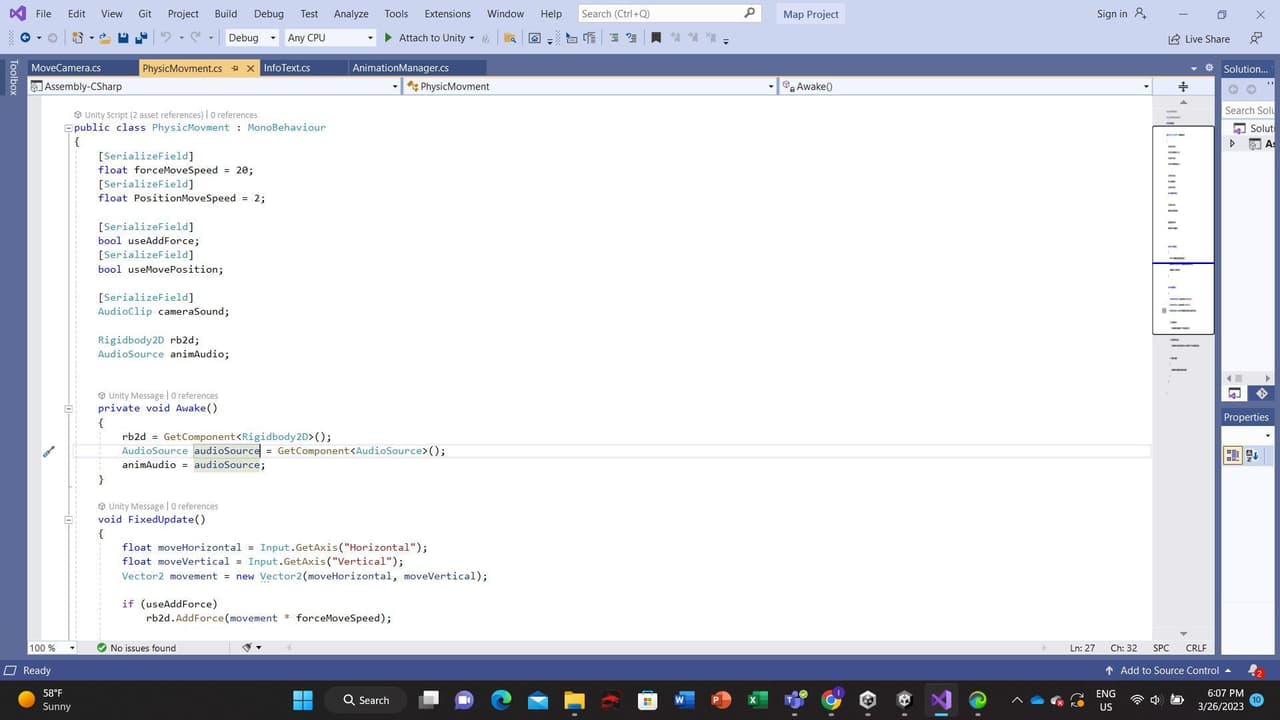Click the search magnifier icon in title bar
1280x720 pixels.
click(750, 13)
